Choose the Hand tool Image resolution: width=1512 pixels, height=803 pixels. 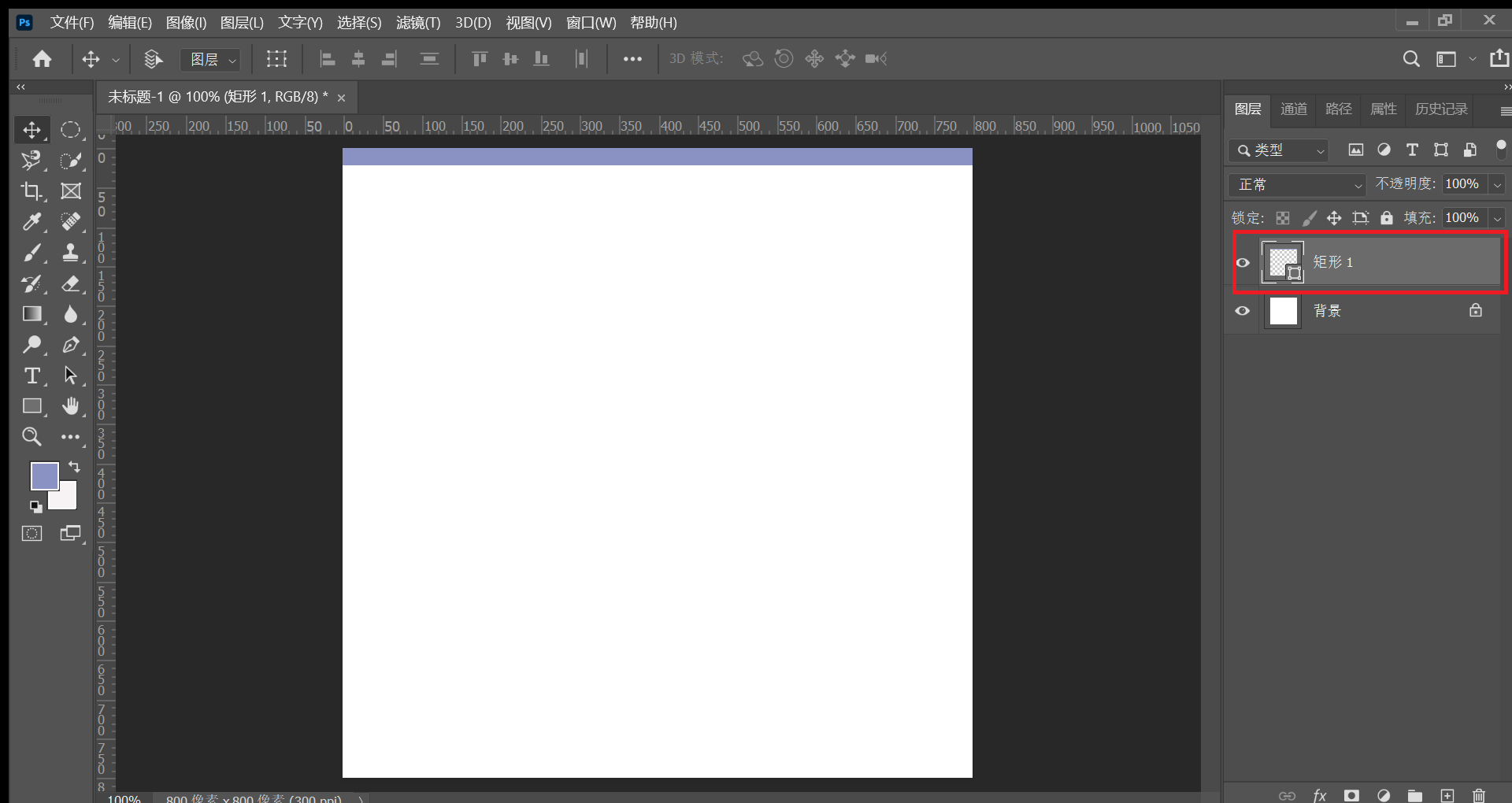tap(71, 406)
